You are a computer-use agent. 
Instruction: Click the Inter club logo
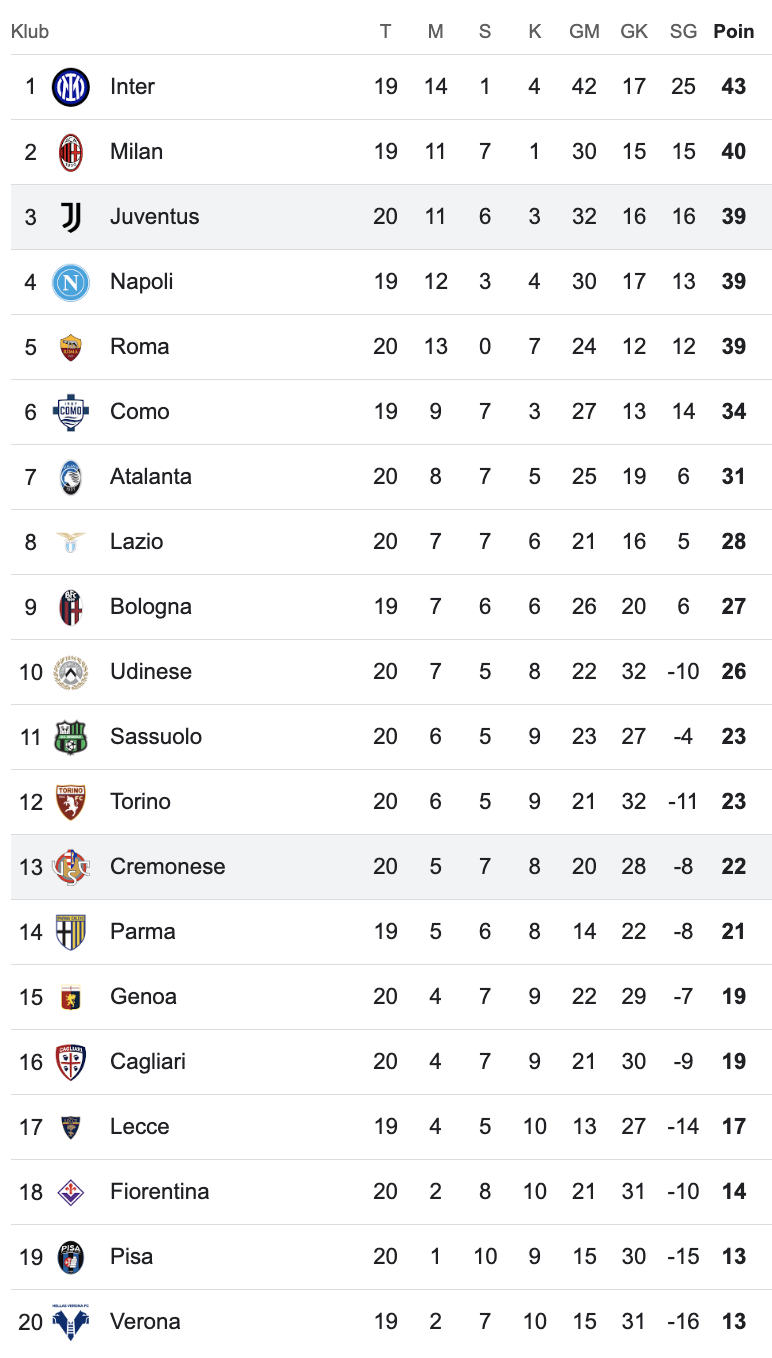(x=71, y=87)
